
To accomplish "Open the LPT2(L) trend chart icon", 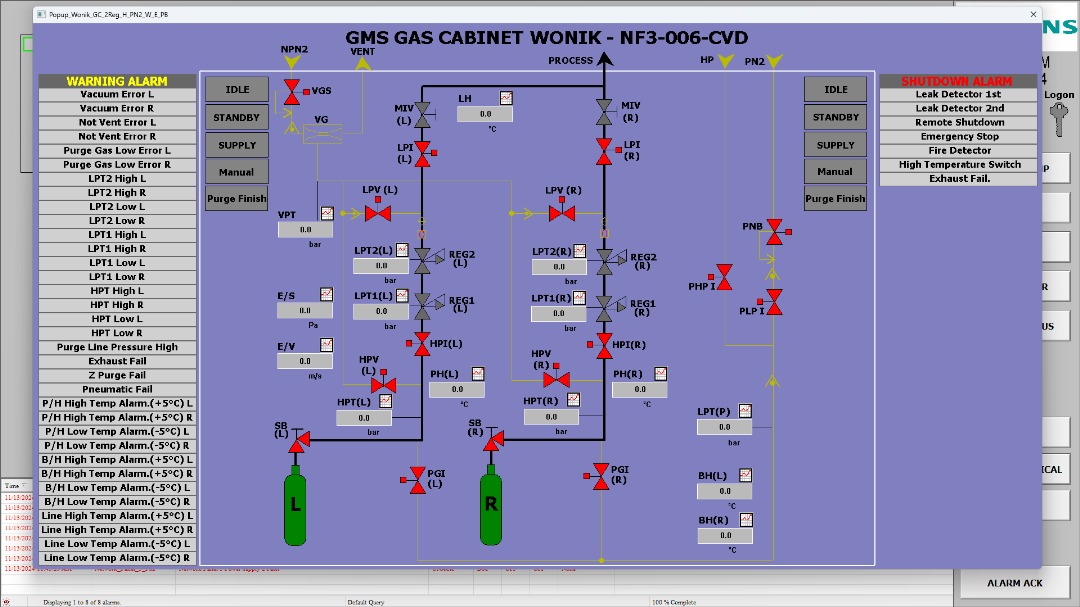I will click(402, 249).
